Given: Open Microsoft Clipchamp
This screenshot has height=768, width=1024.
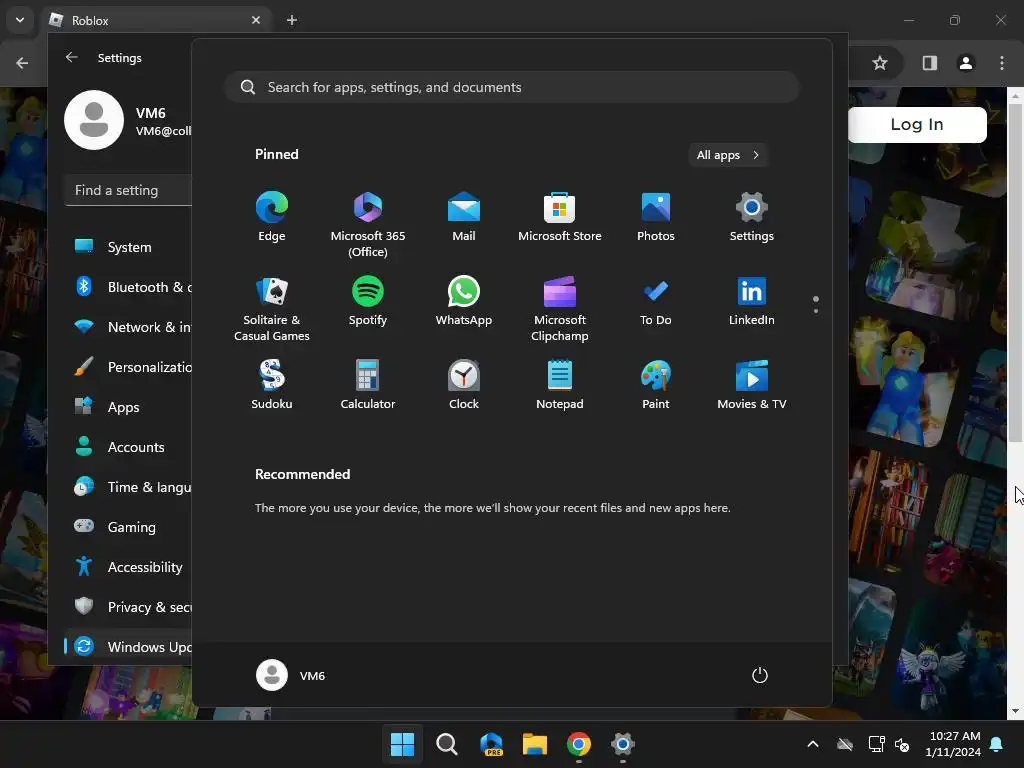Looking at the screenshot, I should coord(560,309).
